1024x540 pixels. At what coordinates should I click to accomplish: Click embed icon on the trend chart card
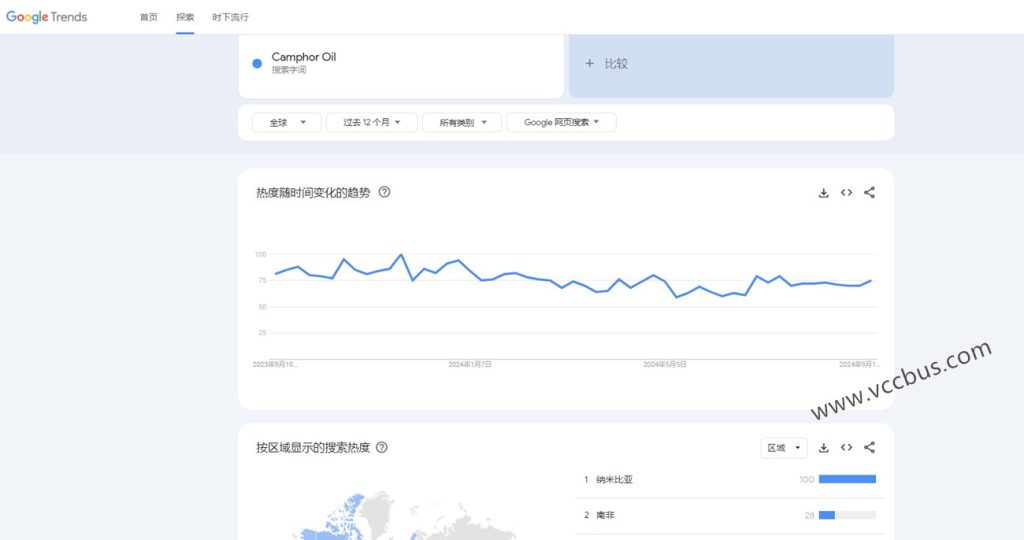coord(846,193)
